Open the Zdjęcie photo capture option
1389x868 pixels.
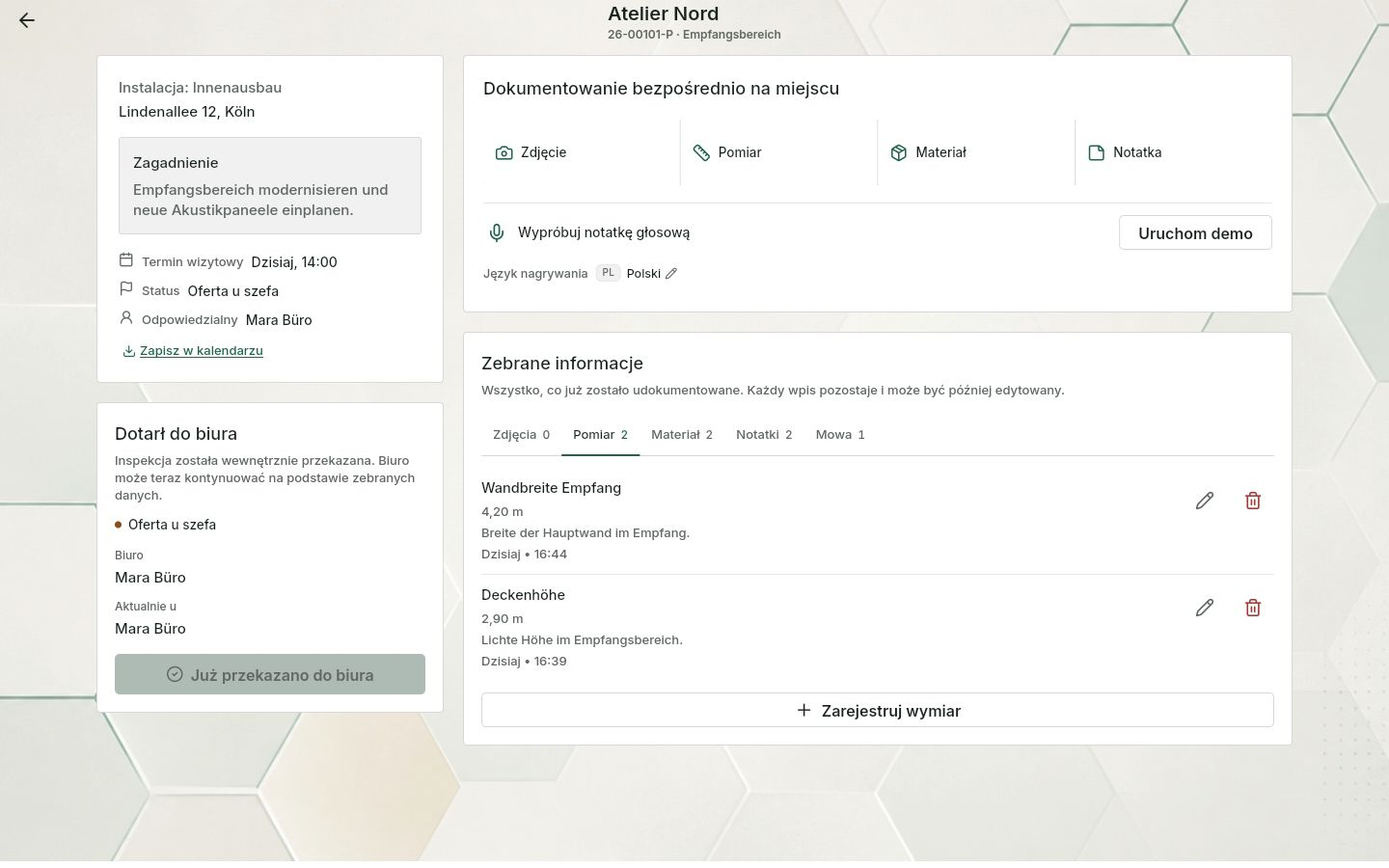coord(582,152)
